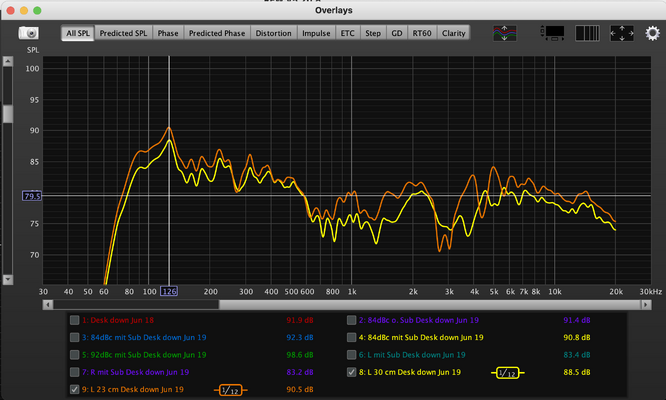Click the '88.5 dB' value of trace 8

click(577, 372)
